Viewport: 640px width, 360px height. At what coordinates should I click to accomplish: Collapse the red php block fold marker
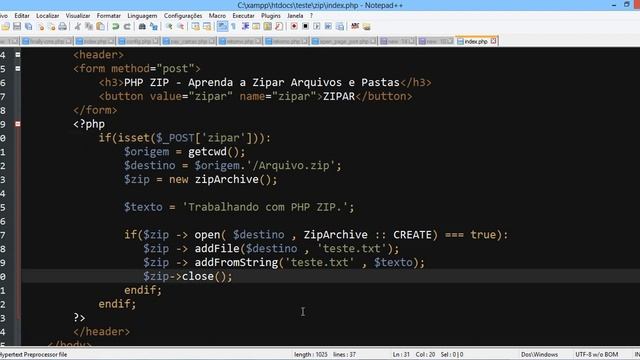(18, 124)
